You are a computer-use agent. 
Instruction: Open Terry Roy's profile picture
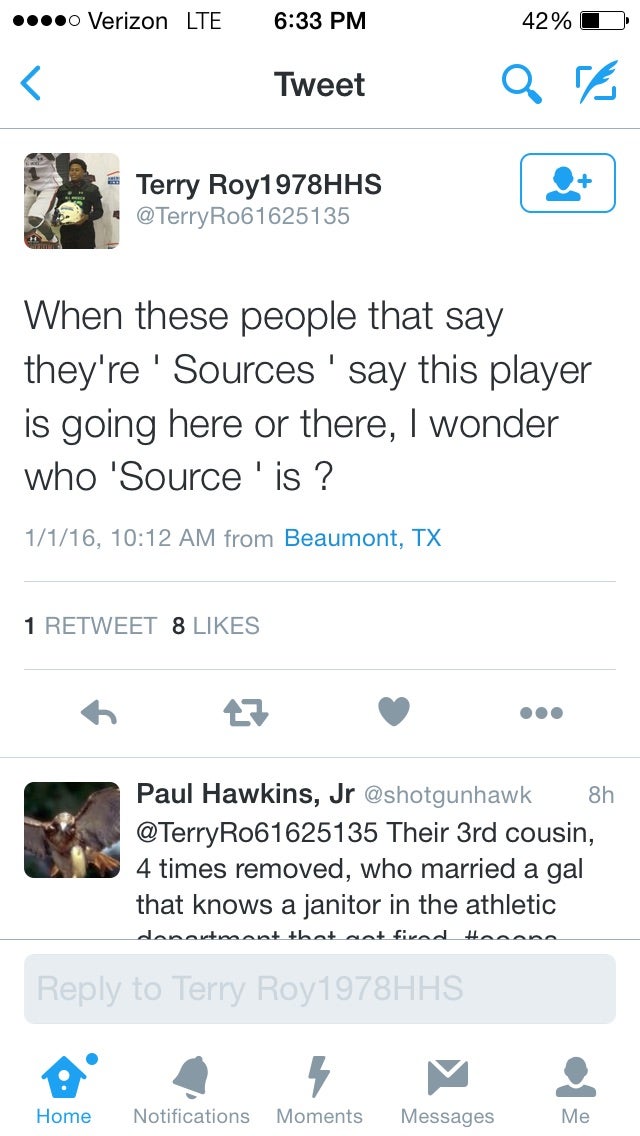[71, 201]
